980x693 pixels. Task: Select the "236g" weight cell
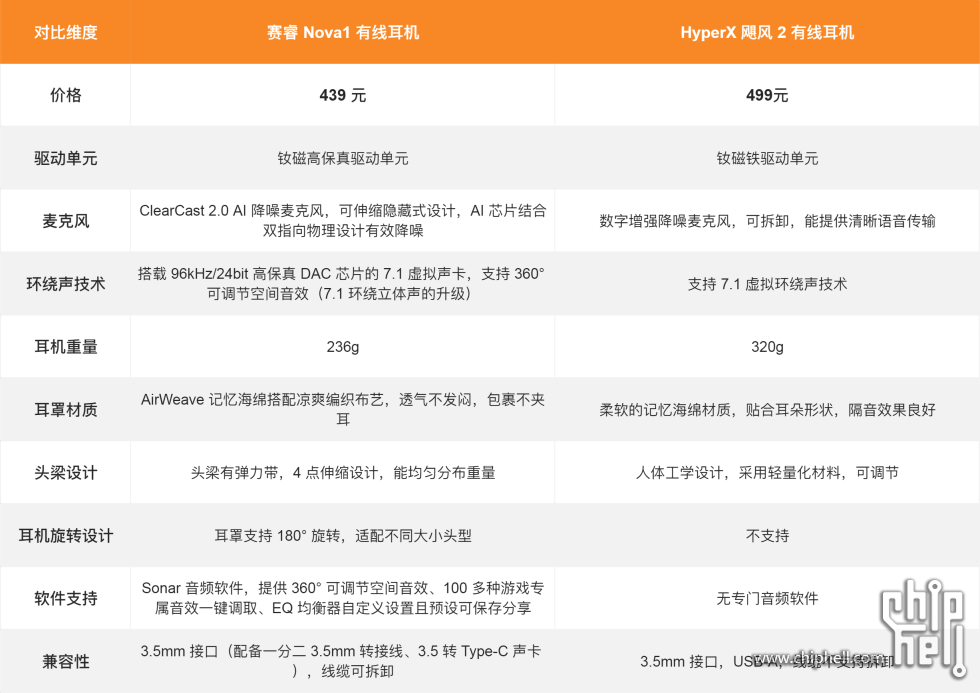(x=342, y=347)
